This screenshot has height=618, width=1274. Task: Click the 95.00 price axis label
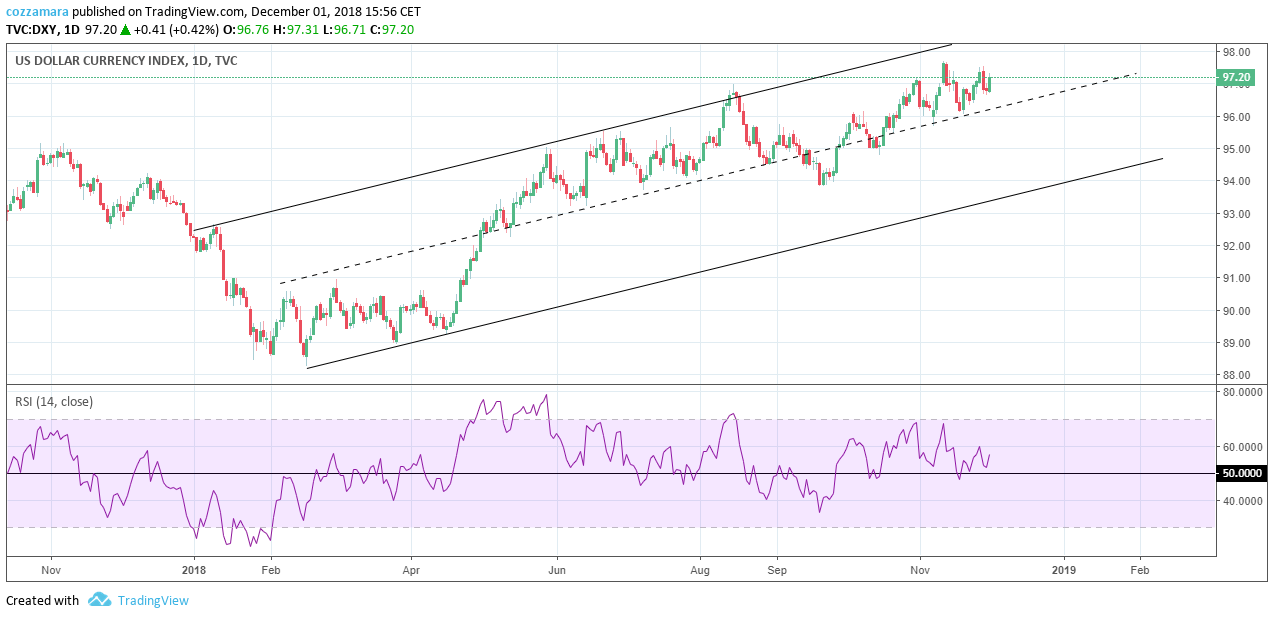(1237, 149)
